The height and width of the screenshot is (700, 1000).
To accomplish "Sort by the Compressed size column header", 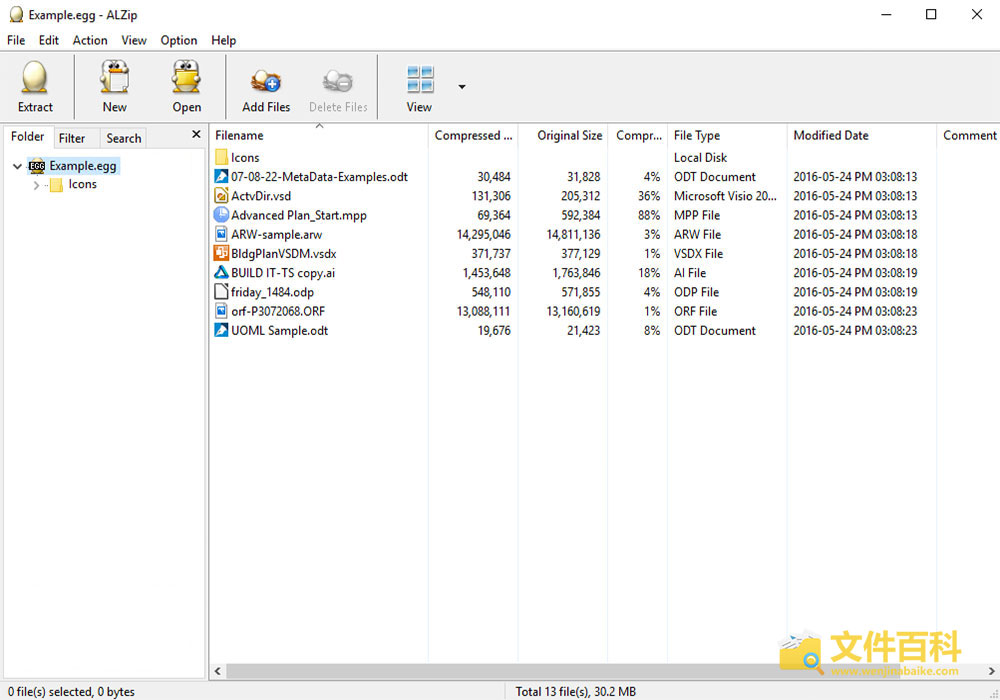I will 473,135.
